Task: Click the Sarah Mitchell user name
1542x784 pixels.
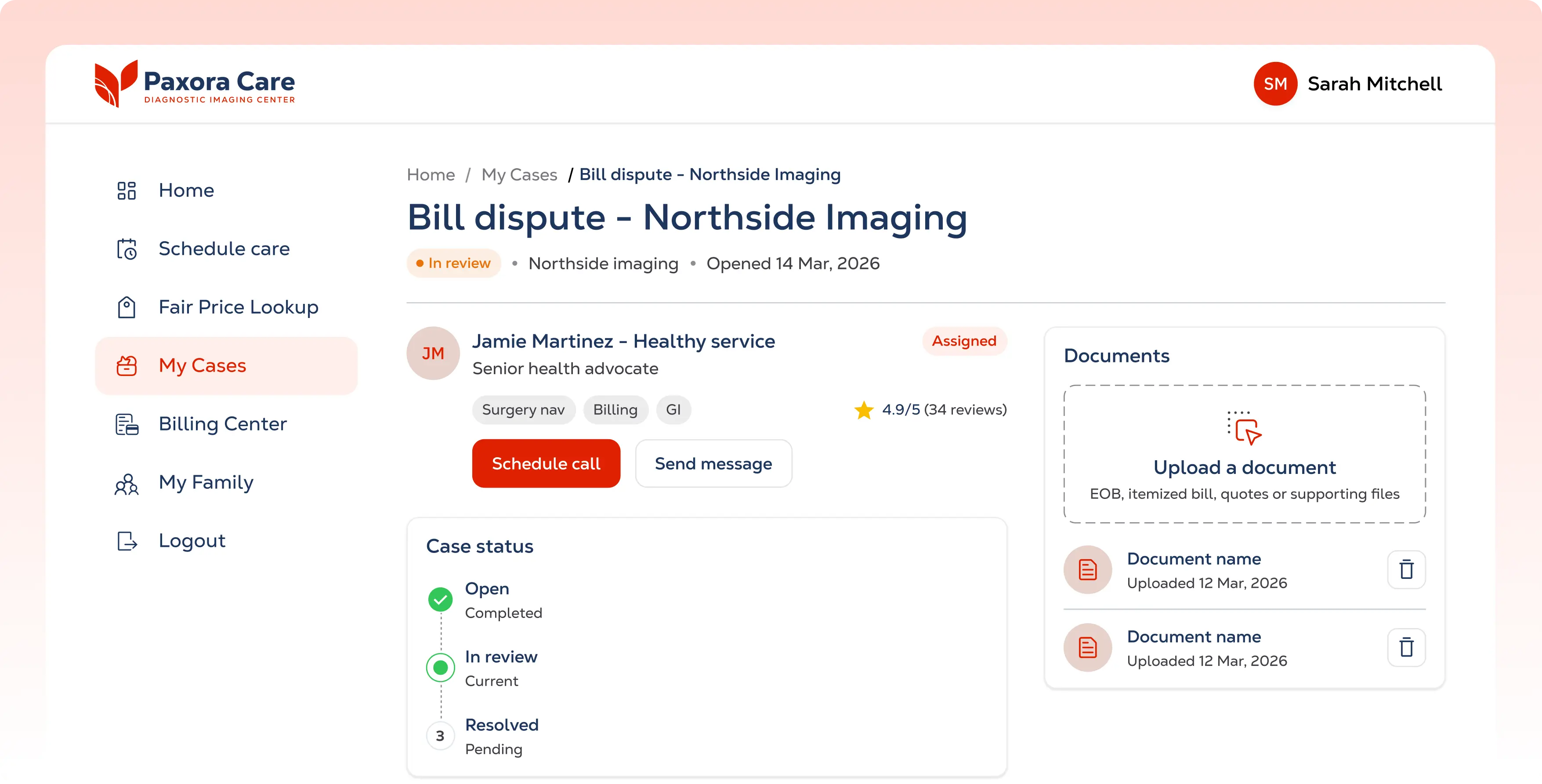Action: tap(1374, 84)
